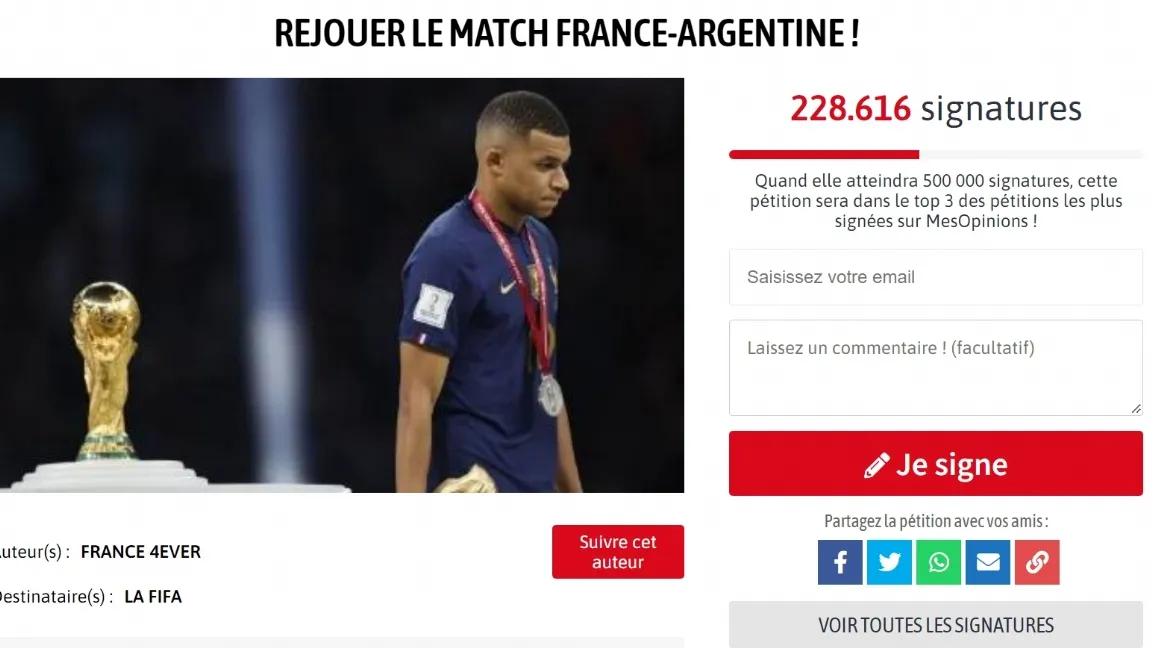Viewport: 1152px width, 648px height.
Task: Click the red signature progress bar
Action: coord(824,154)
